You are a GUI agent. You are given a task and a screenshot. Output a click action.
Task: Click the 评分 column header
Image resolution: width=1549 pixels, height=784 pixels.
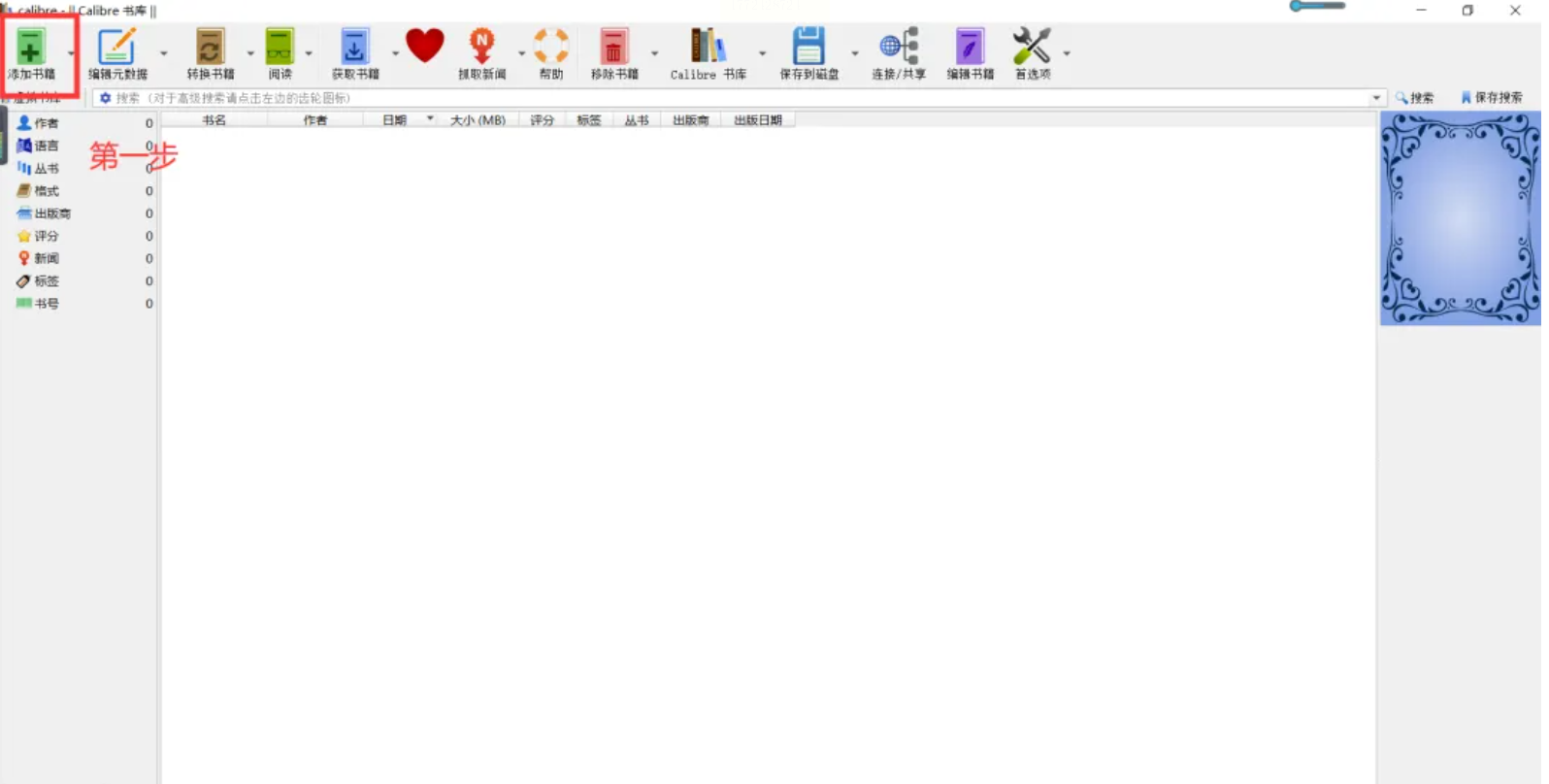[542, 120]
